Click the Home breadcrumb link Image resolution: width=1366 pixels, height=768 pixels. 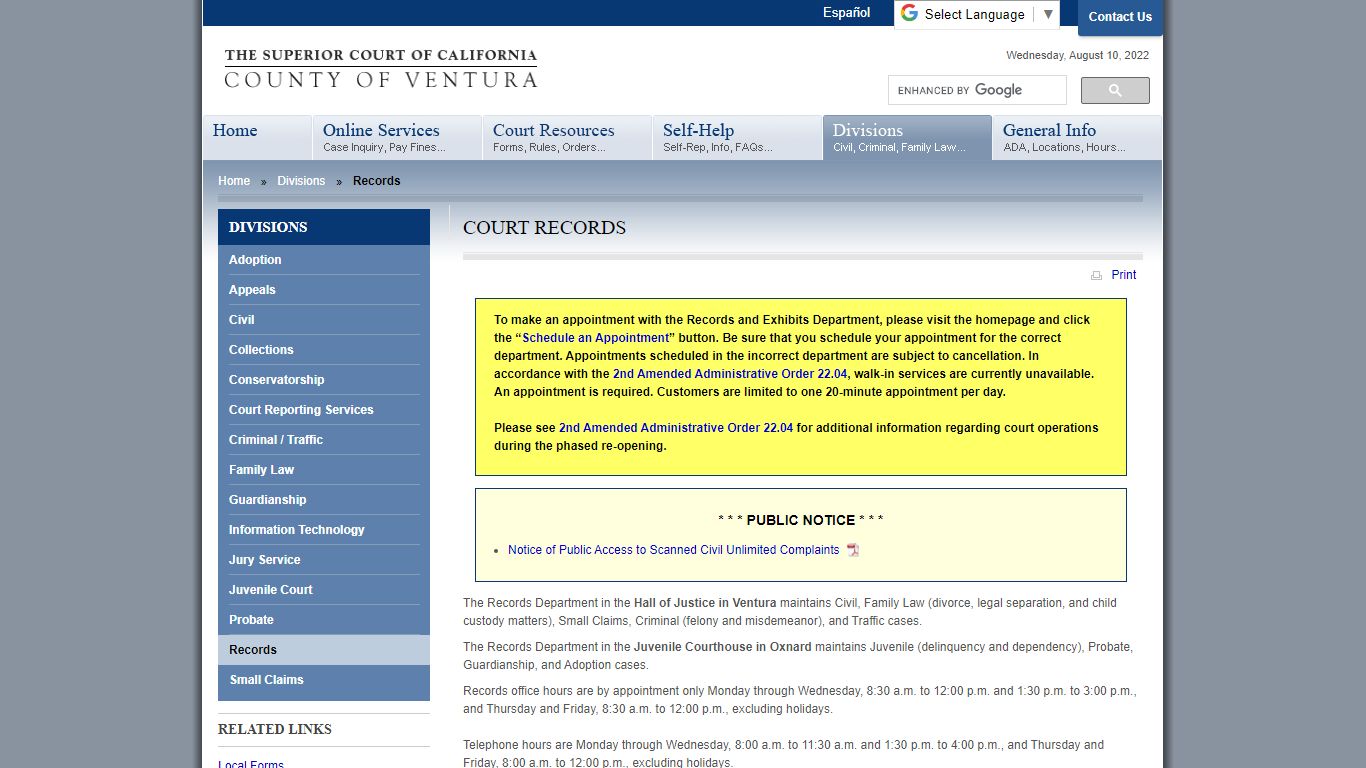click(234, 181)
